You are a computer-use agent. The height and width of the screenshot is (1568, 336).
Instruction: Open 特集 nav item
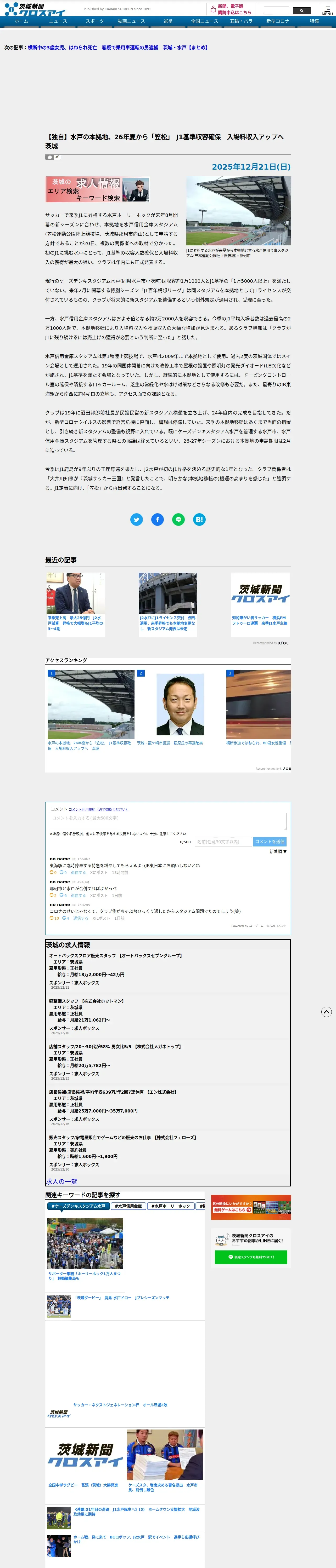pyautogui.click(x=314, y=21)
